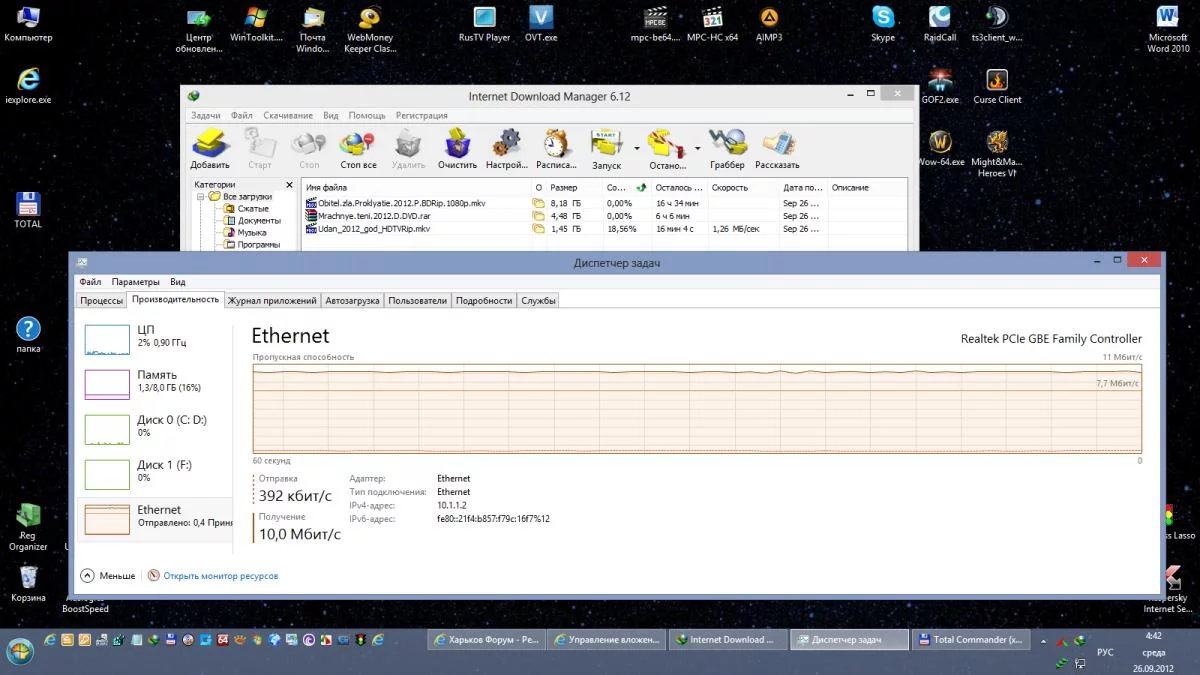Screen dimensions: 1200x675
Task: Collapse the Все загрузки category tree node
Action: [201, 197]
